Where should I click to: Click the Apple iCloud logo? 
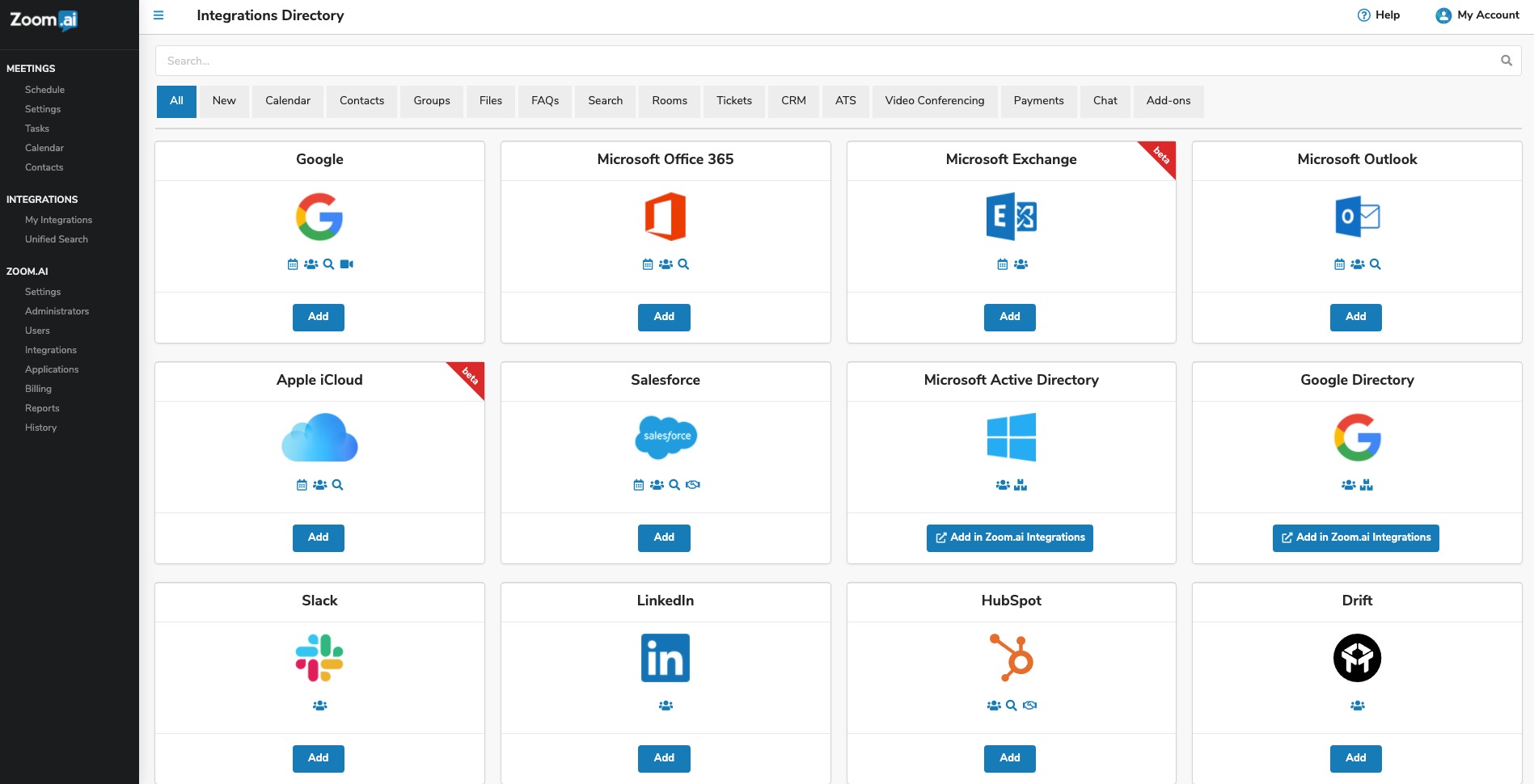(319, 437)
